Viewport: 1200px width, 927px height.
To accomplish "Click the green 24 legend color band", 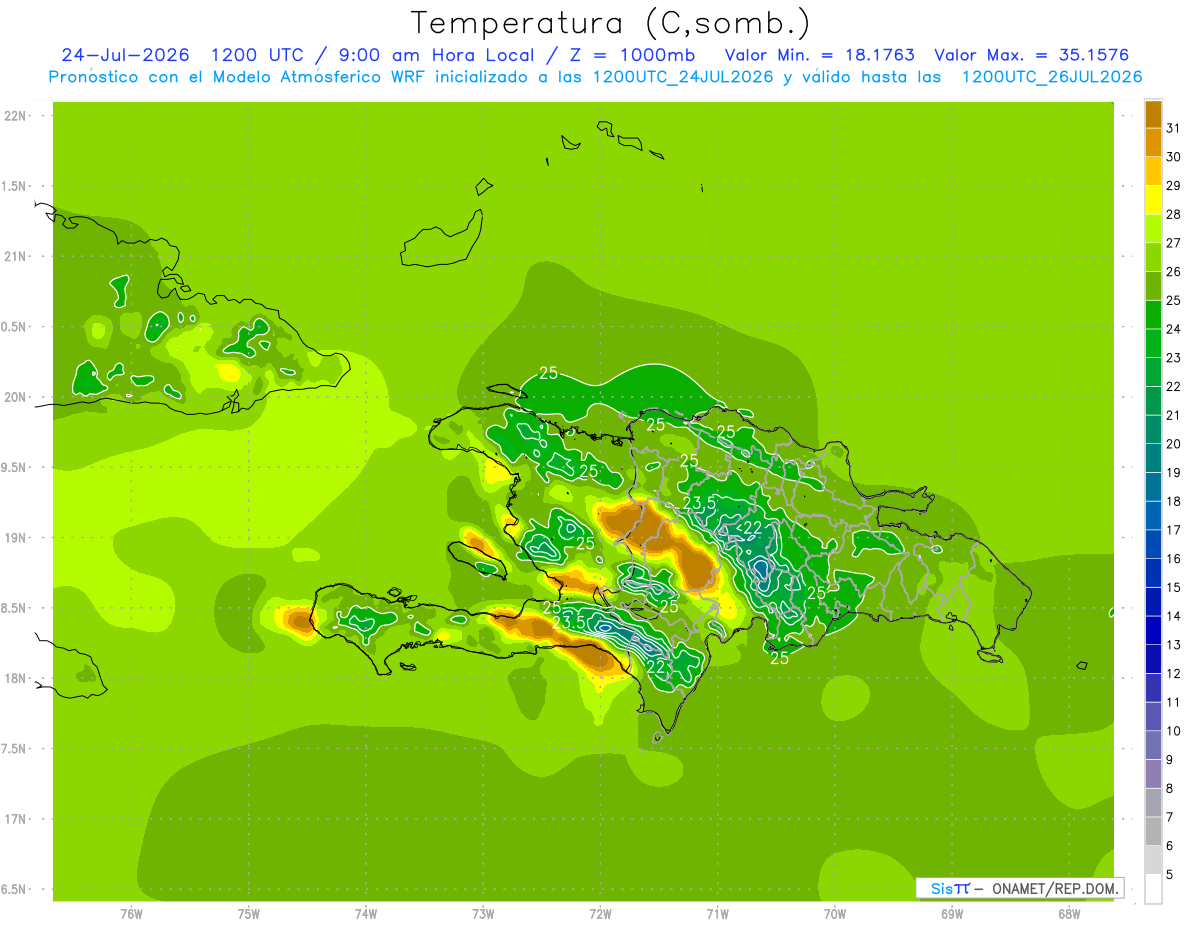I will (1153, 315).
